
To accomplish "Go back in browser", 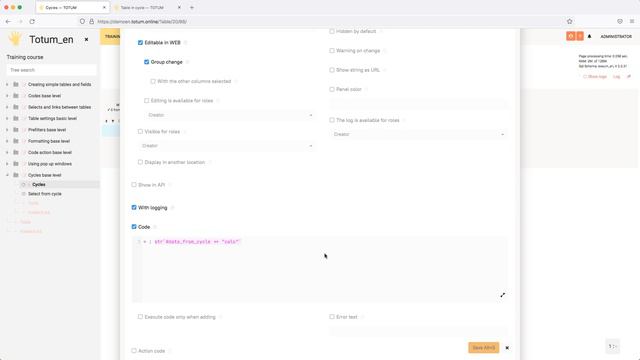I will [8, 21].
